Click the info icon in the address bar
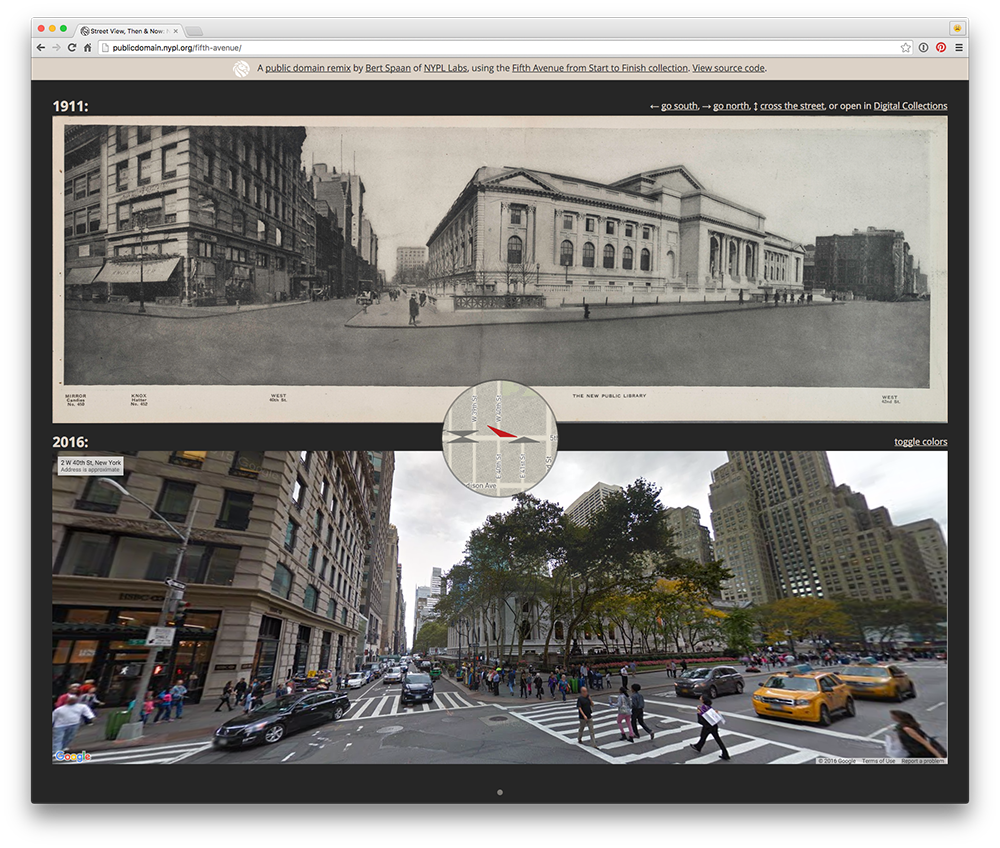The image size is (1000, 848). coord(923,46)
